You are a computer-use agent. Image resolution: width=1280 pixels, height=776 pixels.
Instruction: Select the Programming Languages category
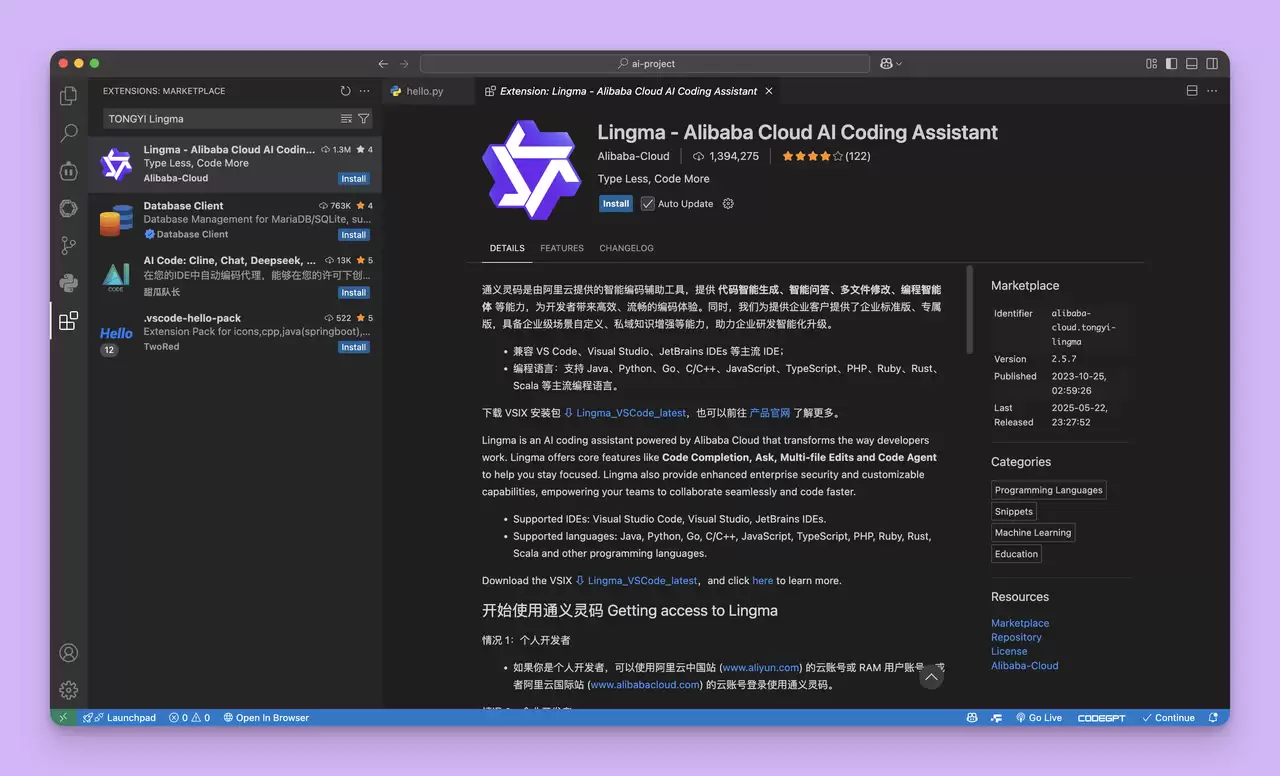[1049, 490]
